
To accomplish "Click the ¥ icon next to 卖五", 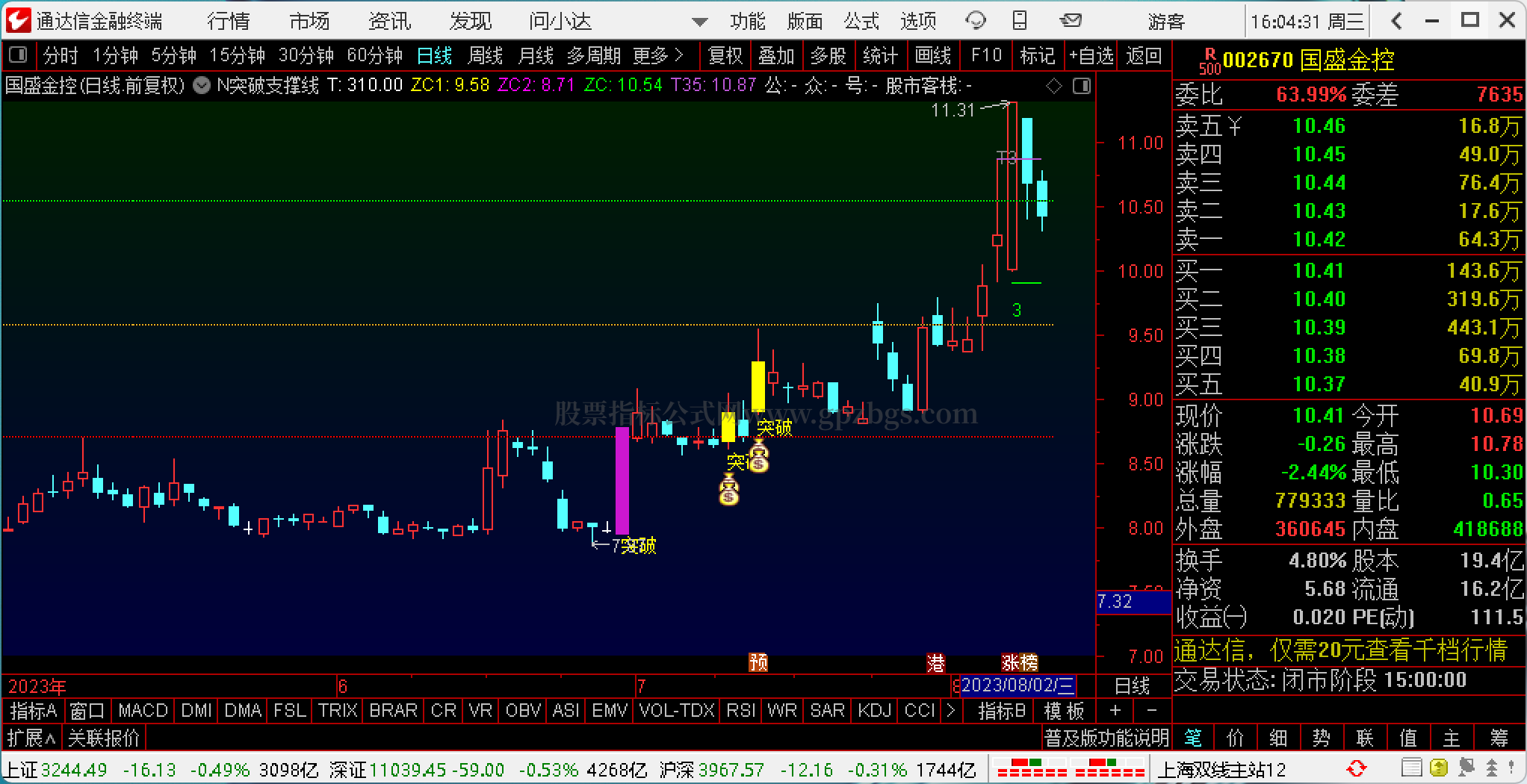I will (1234, 126).
